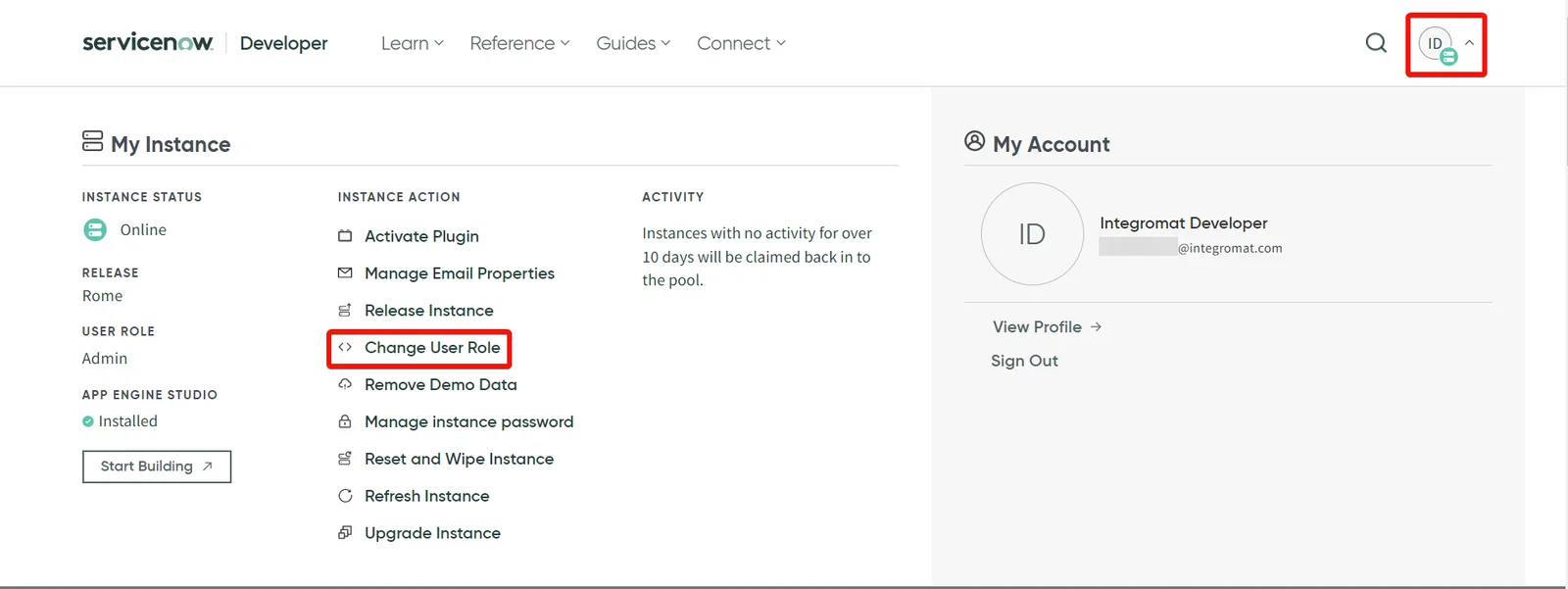Select Activate Plugin

point(421,236)
